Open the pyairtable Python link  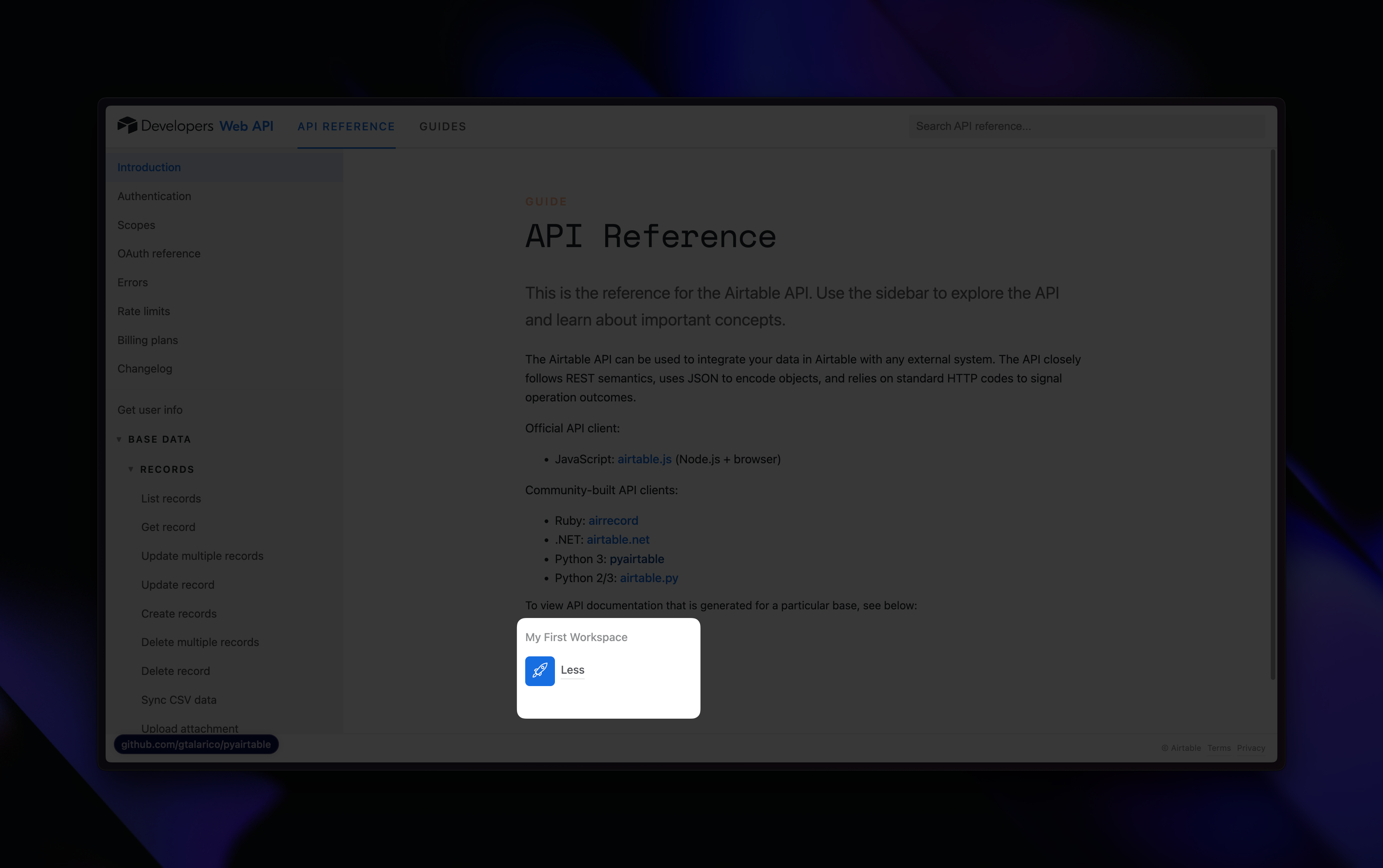point(636,559)
